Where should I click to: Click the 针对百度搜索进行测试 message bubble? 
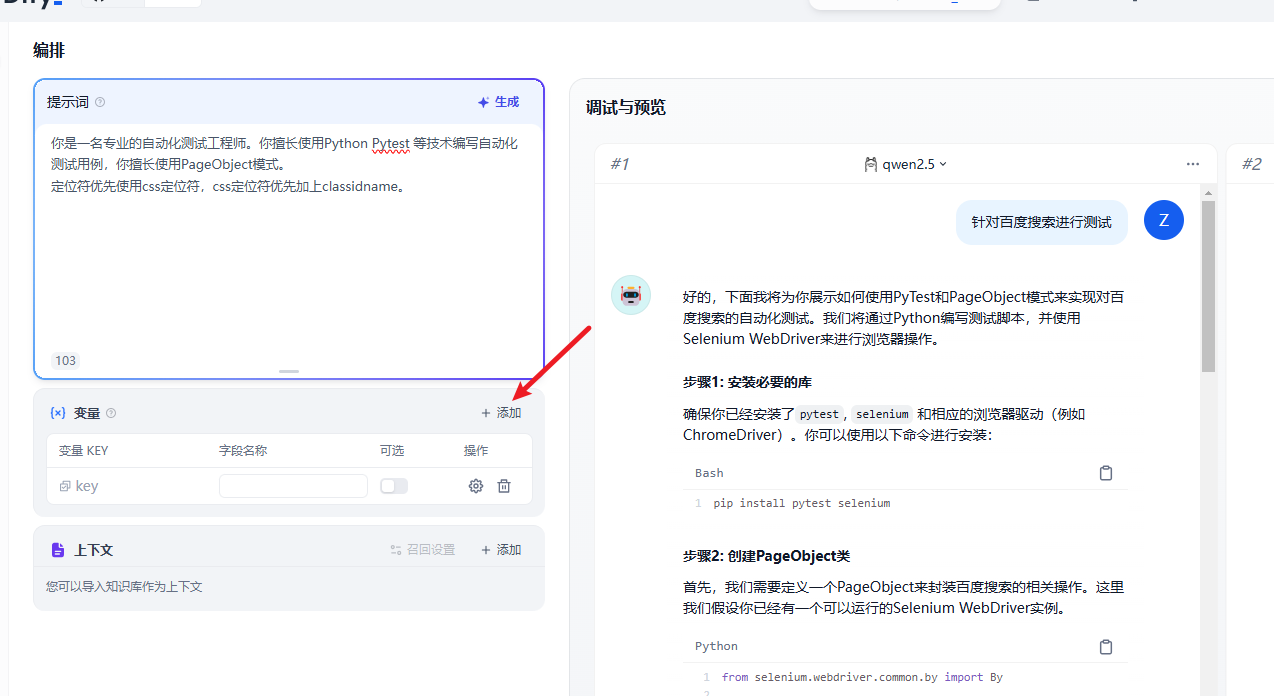tap(1042, 222)
